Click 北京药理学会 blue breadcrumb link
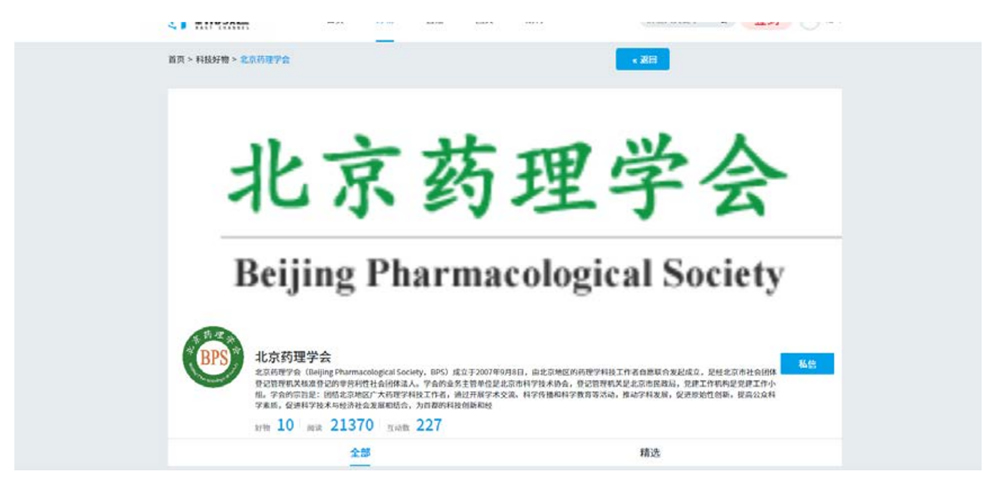The height and width of the screenshot is (487, 1000). pos(265,59)
